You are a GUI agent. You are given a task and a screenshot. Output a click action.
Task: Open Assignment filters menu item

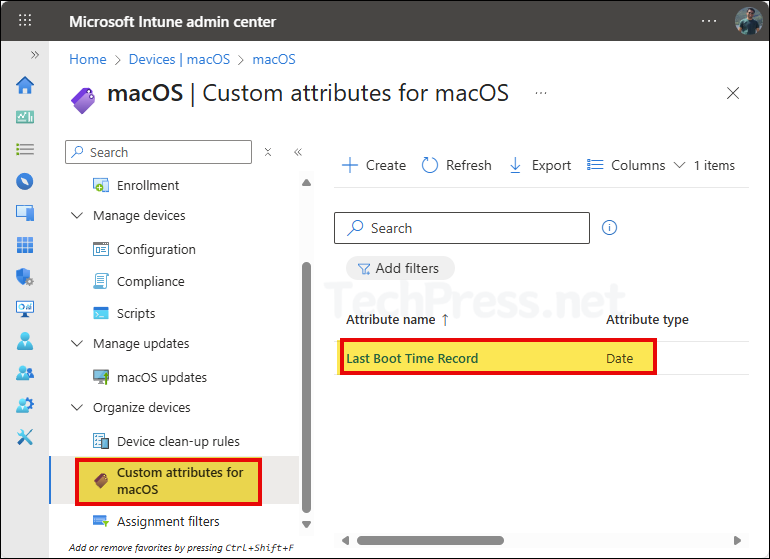pos(167,521)
